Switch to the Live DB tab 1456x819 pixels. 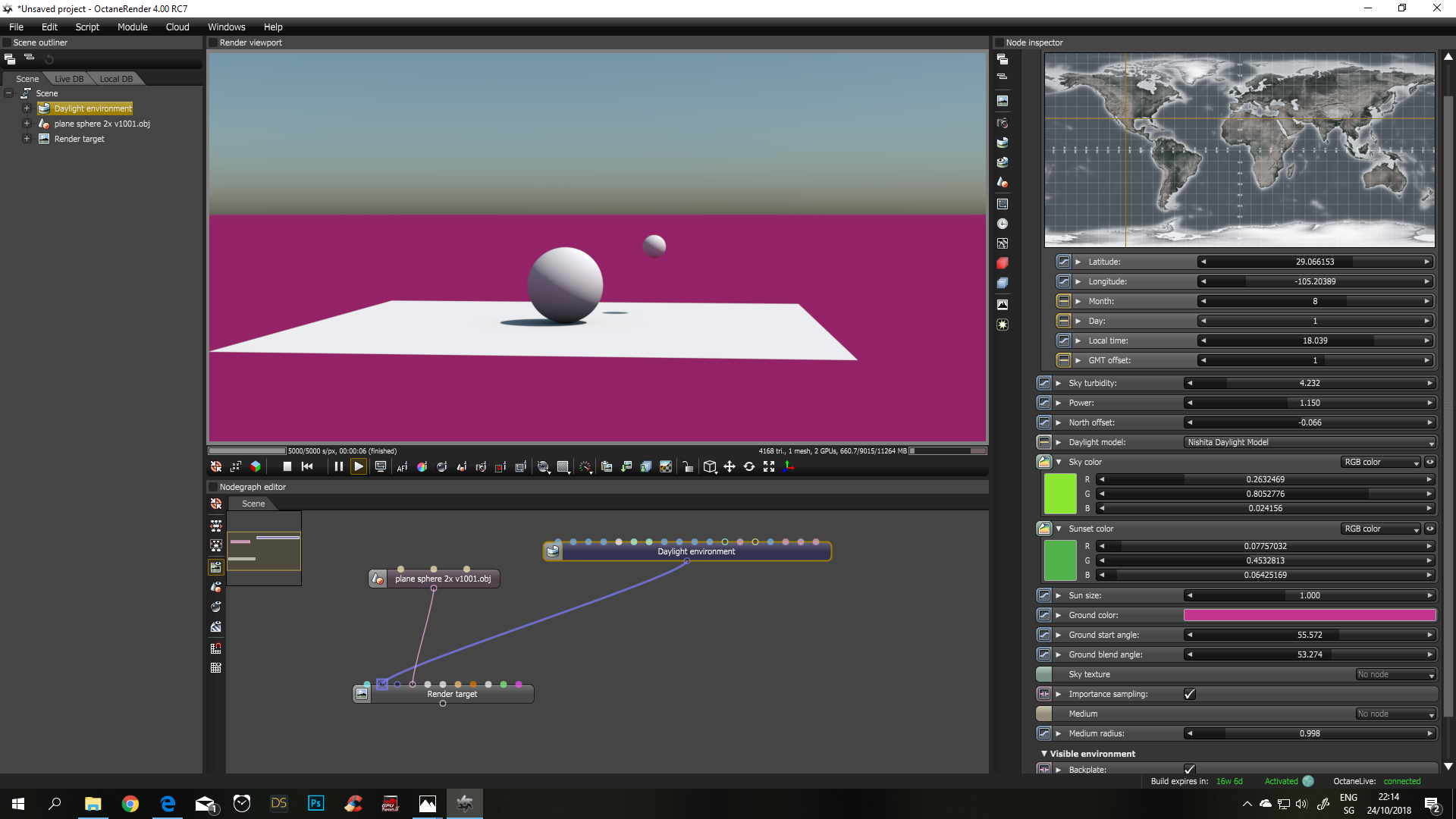[69, 79]
